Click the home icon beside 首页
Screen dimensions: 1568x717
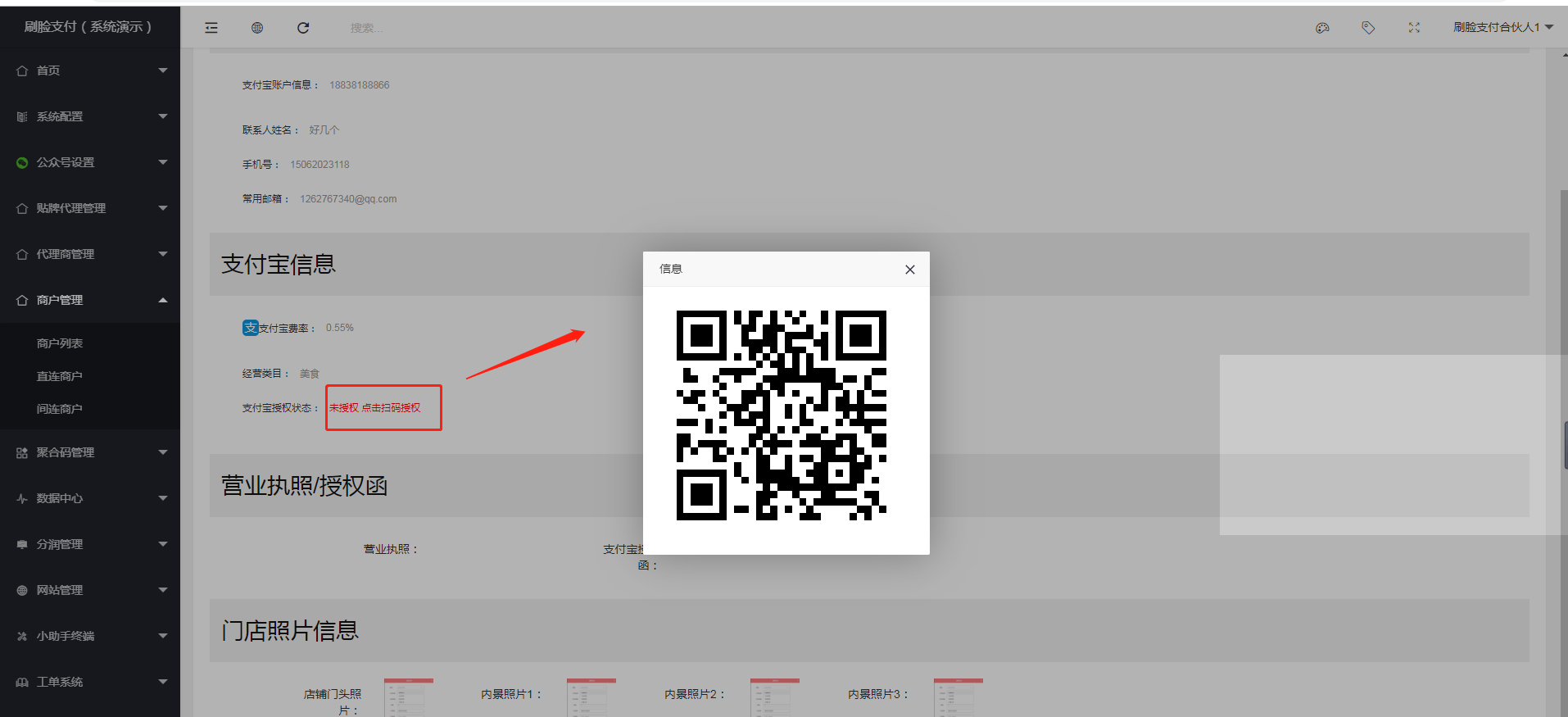[22, 70]
